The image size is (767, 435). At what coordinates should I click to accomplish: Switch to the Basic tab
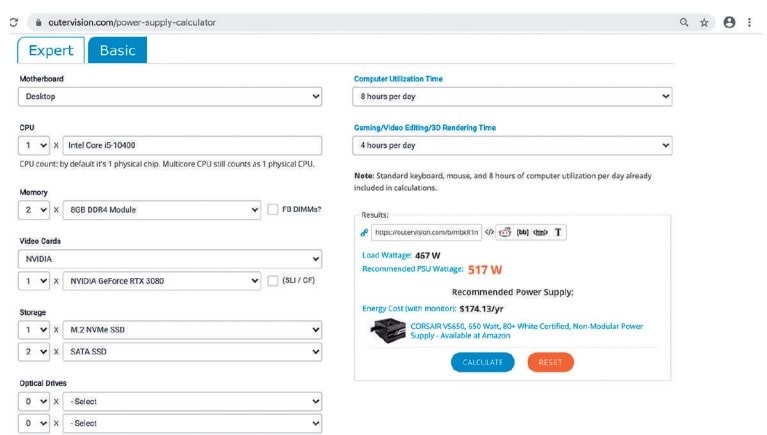[x=117, y=50]
